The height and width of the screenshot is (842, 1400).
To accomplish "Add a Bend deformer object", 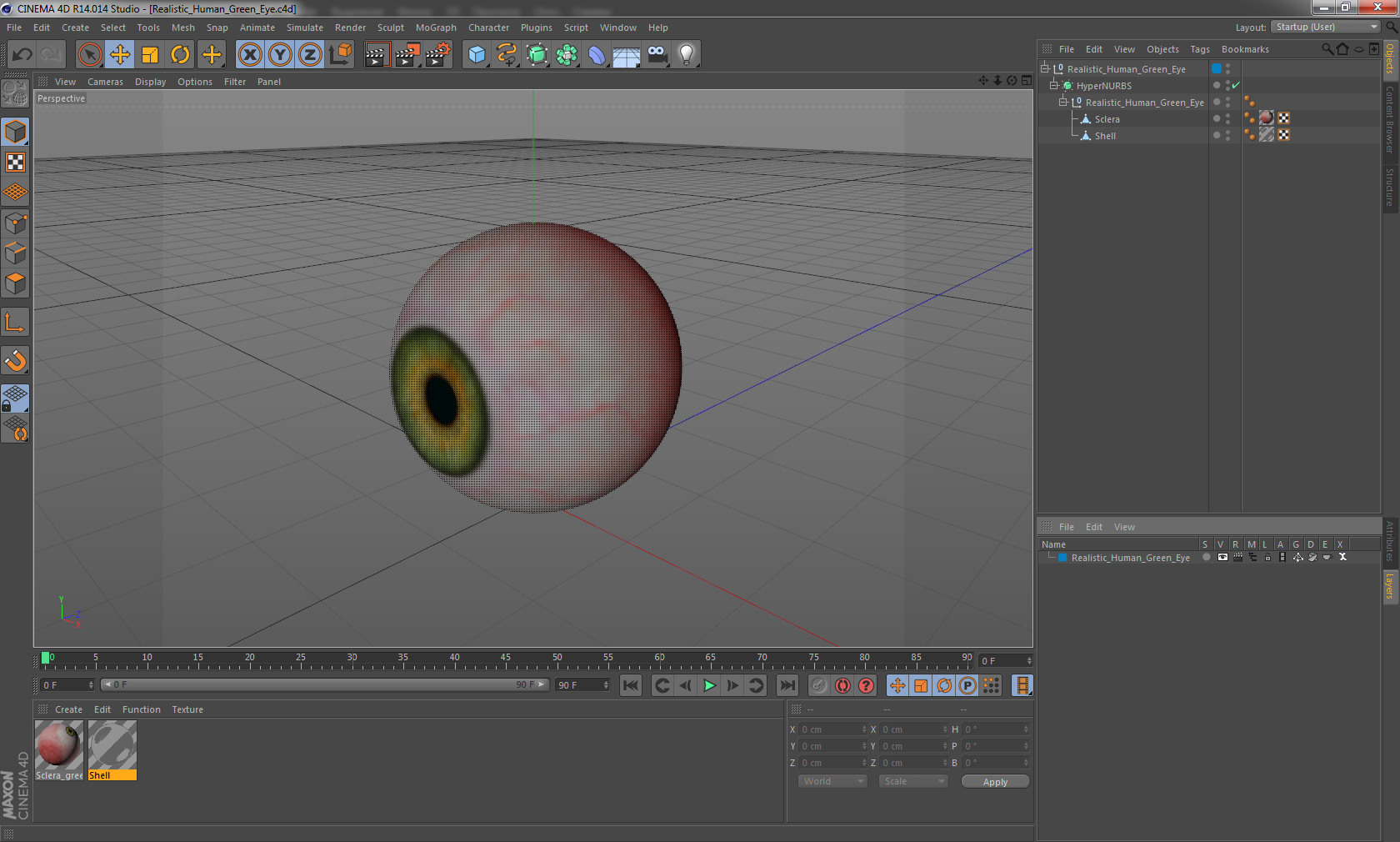I will 597,55.
